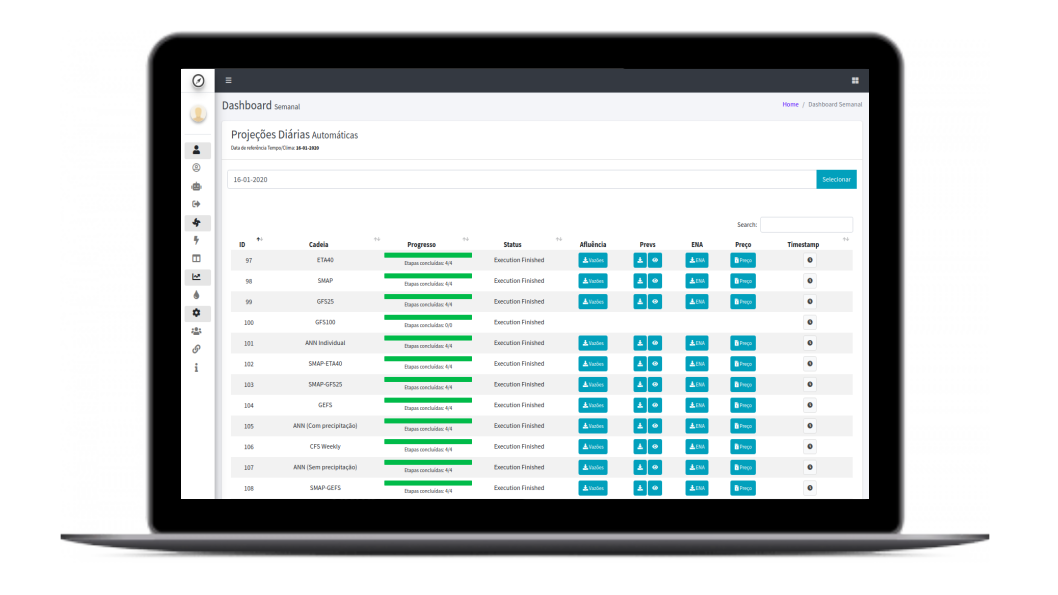1058x595 pixels.
Task: Download Vazões for GFS25 row
Action: point(592,302)
